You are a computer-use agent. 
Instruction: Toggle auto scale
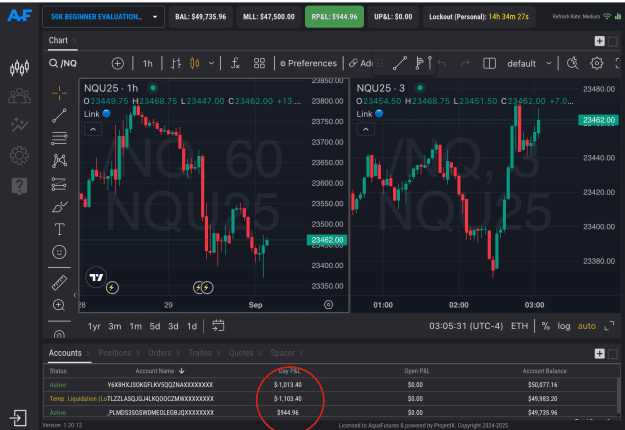[x=587, y=326]
